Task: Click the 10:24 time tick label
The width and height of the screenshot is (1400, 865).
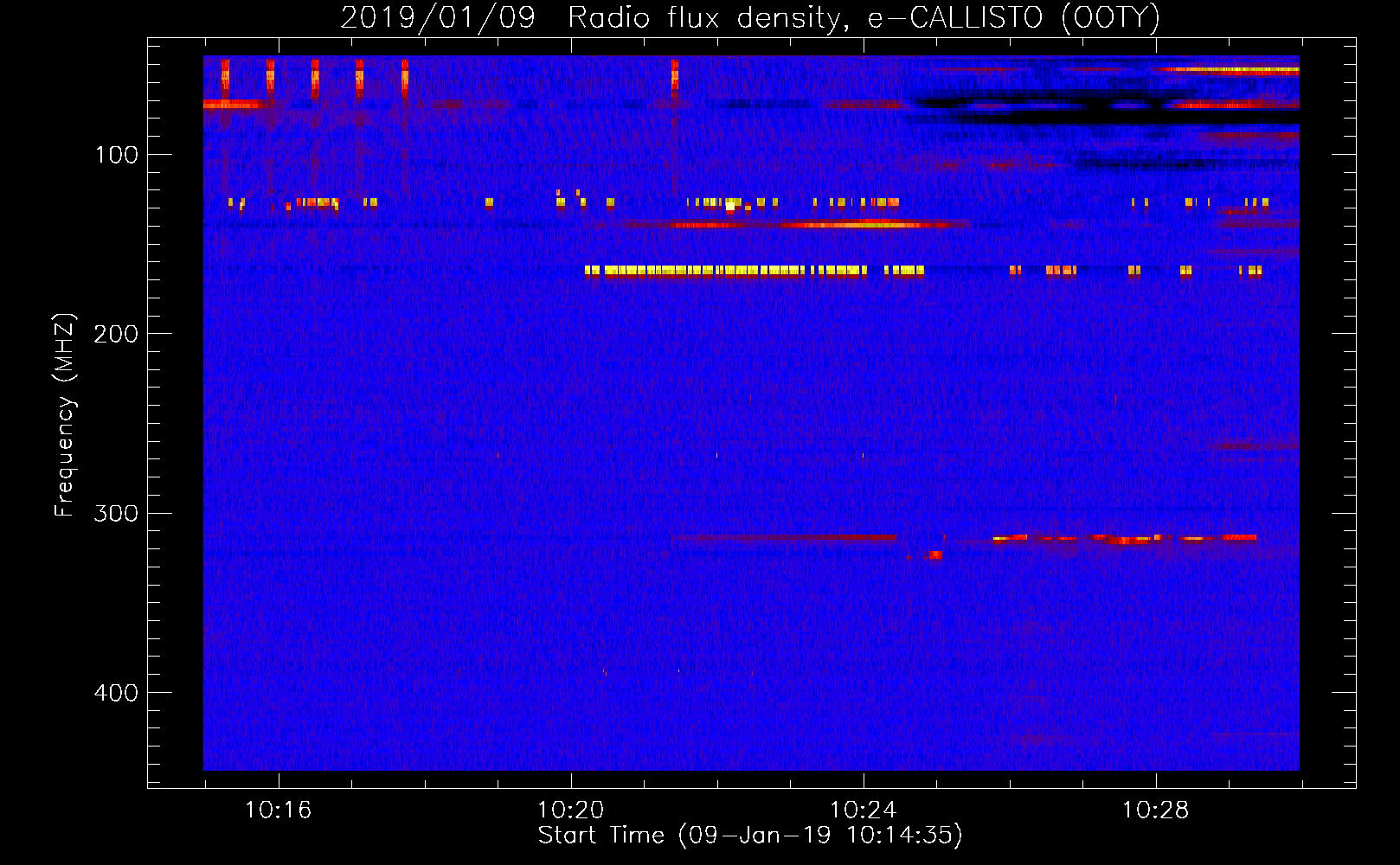Action: tap(863, 811)
